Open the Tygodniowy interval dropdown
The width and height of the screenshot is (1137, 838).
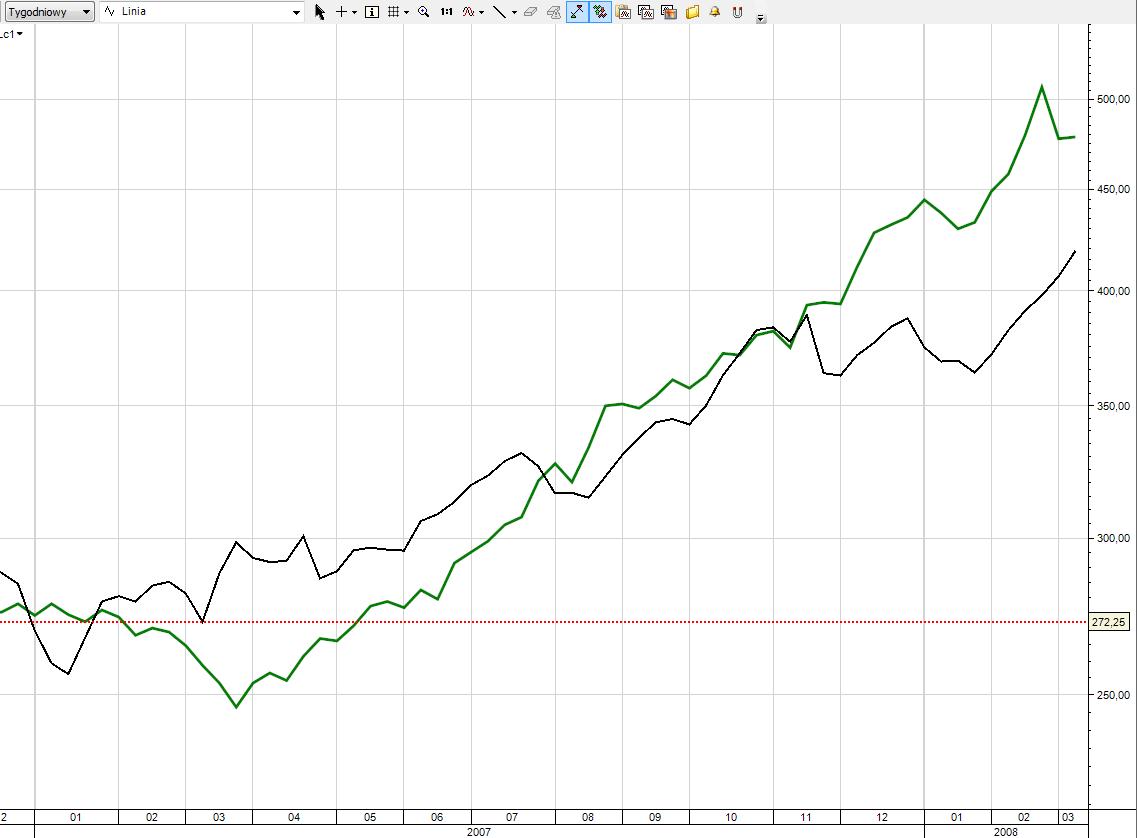(x=50, y=12)
